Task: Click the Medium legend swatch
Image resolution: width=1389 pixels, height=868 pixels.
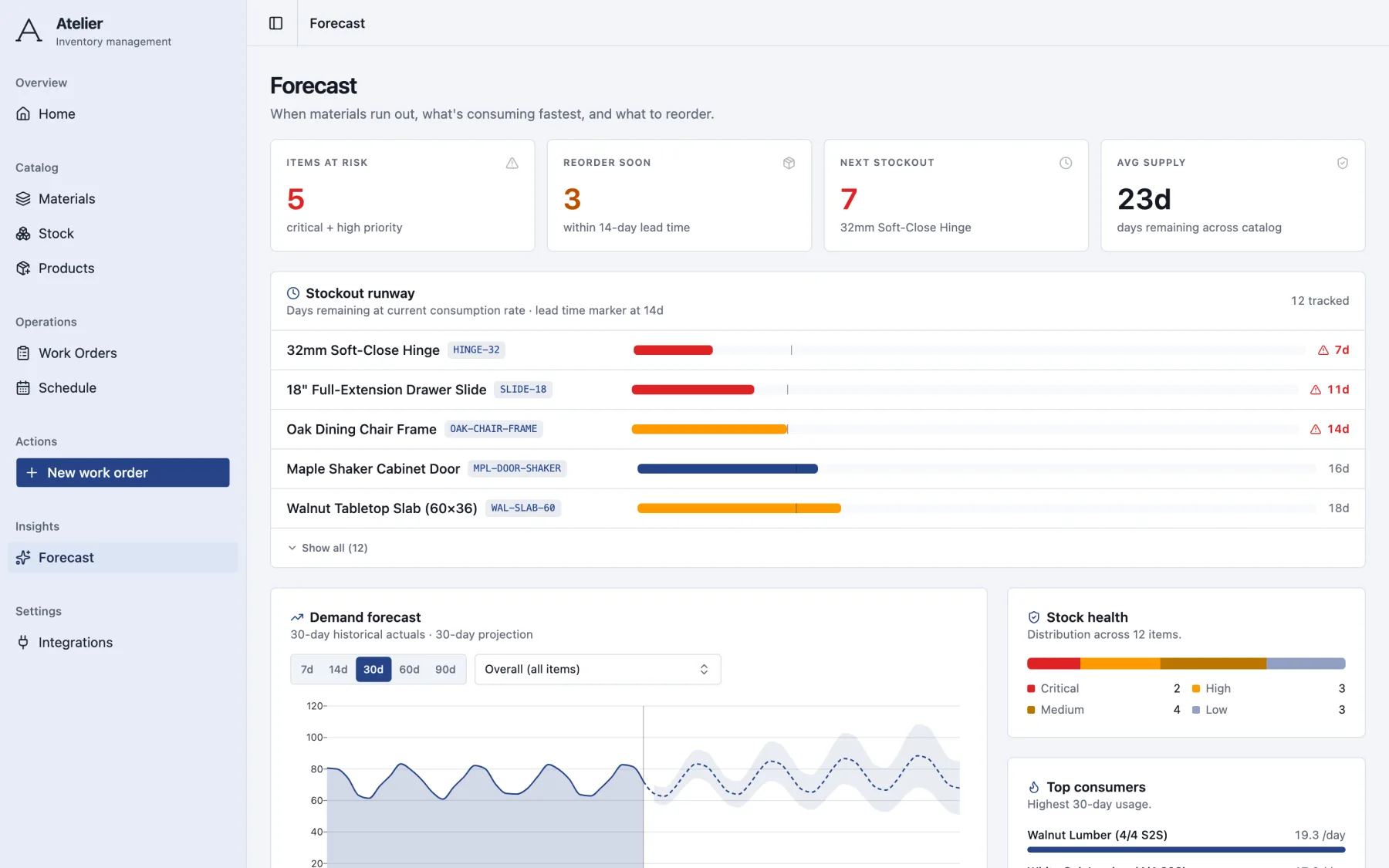Action: coord(1031,710)
